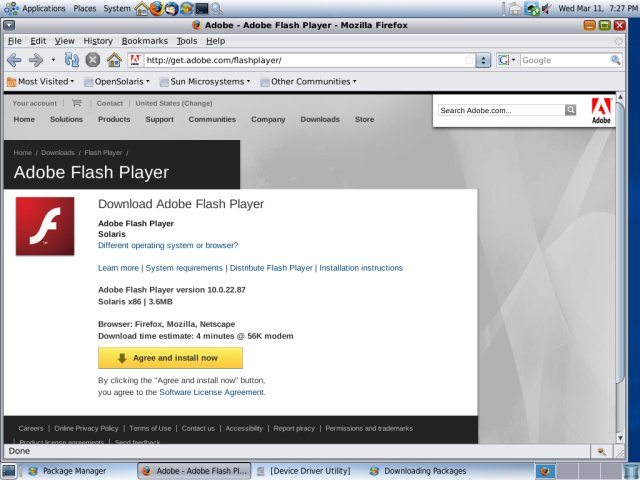Expand the Sun Microsystems bookmarks folder

(205, 82)
